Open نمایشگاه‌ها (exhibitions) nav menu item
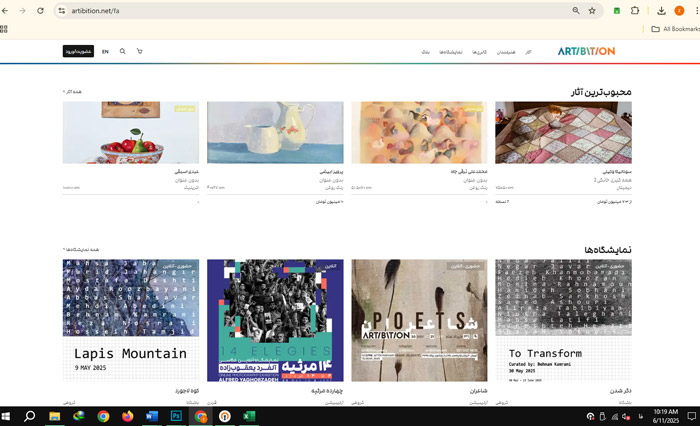This screenshot has height=426, width=700. coord(450,52)
